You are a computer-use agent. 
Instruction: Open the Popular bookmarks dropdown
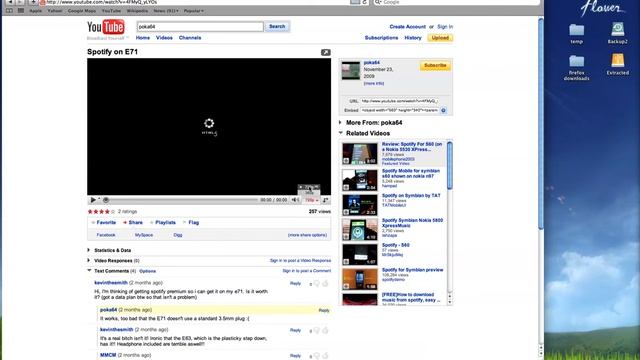pyautogui.click(x=193, y=11)
